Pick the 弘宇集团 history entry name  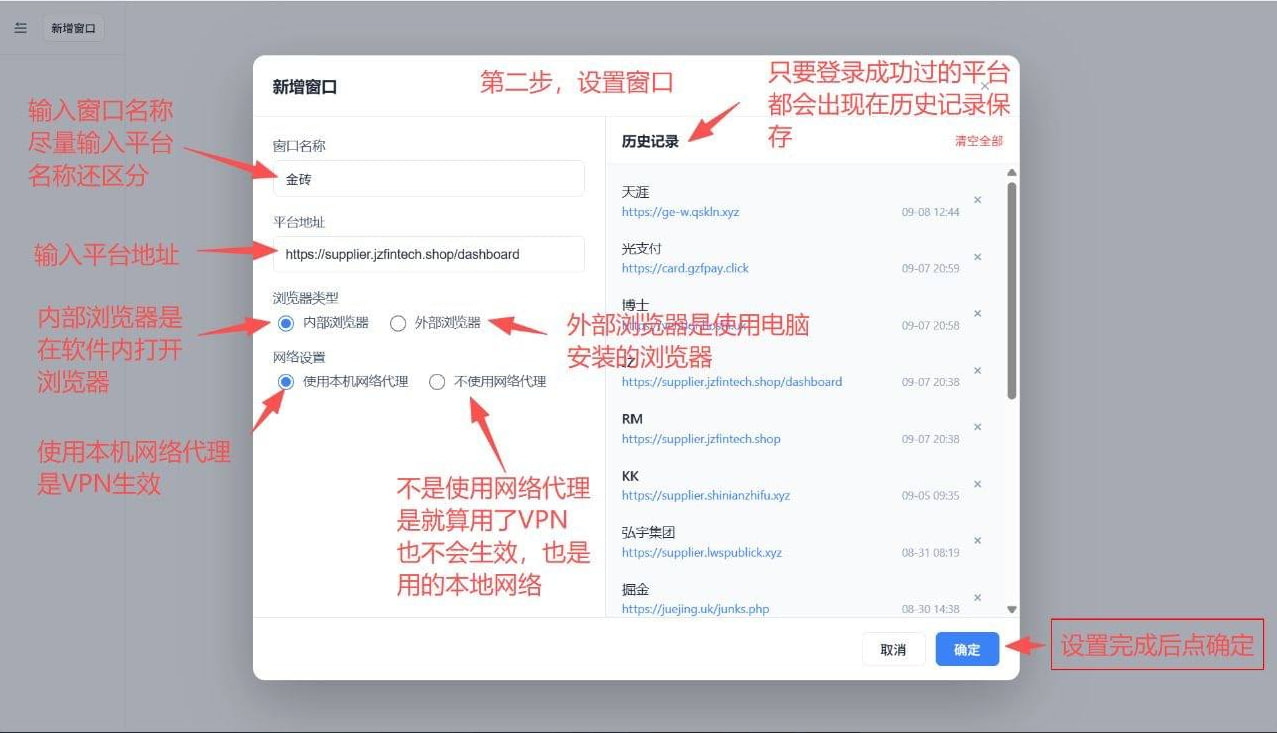coord(649,533)
